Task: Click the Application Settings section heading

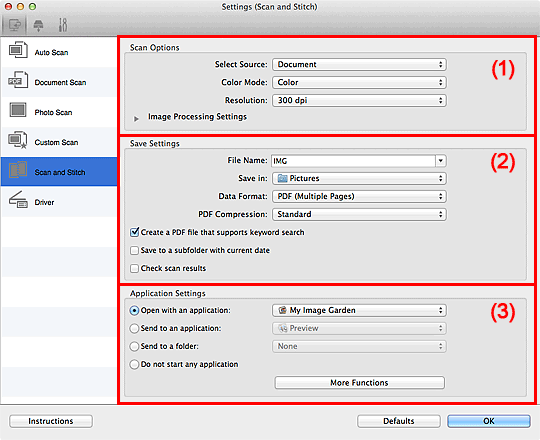Action: (x=168, y=293)
